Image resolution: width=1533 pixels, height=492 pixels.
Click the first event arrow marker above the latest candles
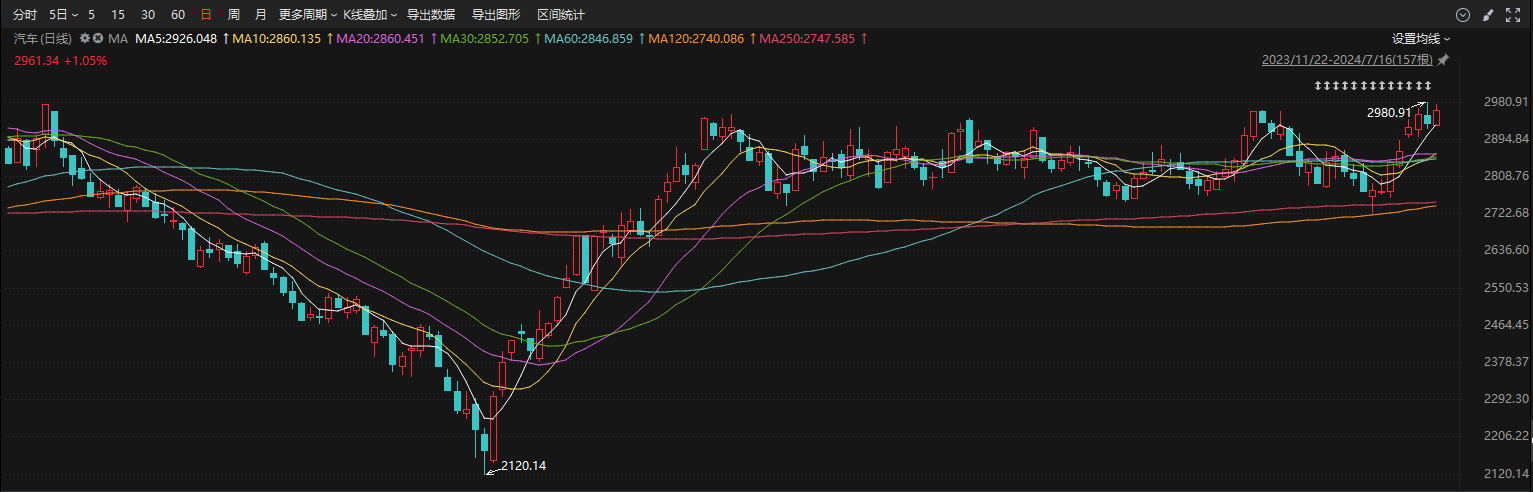[x=1318, y=85]
